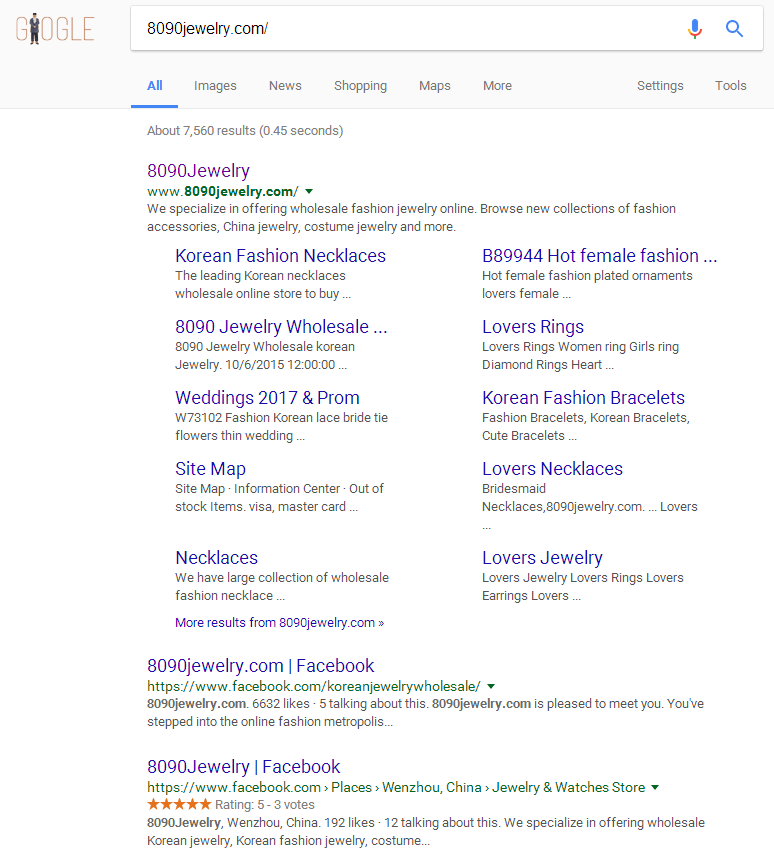Open the Lovers Rings sitelink
The width and height of the screenshot is (774, 863).
[533, 327]
